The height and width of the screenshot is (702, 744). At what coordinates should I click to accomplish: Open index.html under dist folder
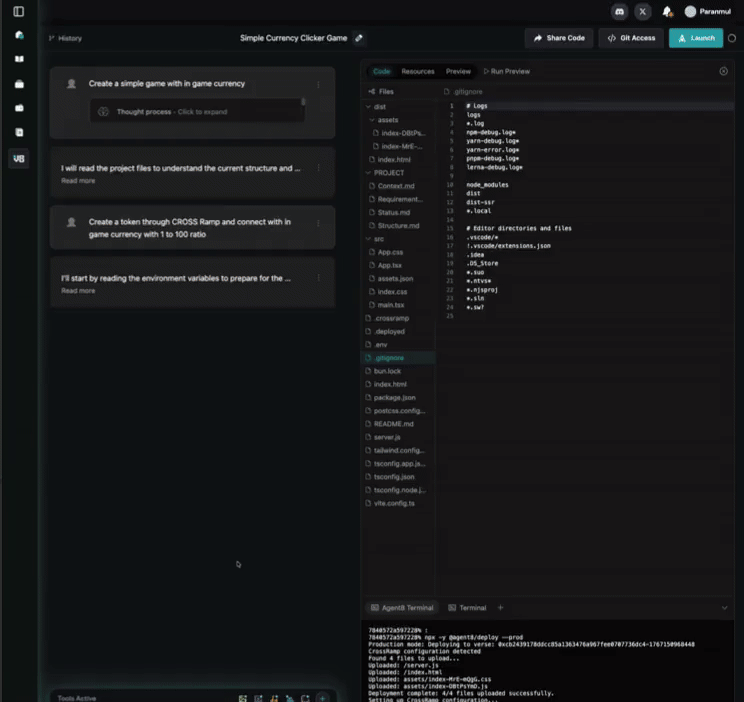click(394, 160)
